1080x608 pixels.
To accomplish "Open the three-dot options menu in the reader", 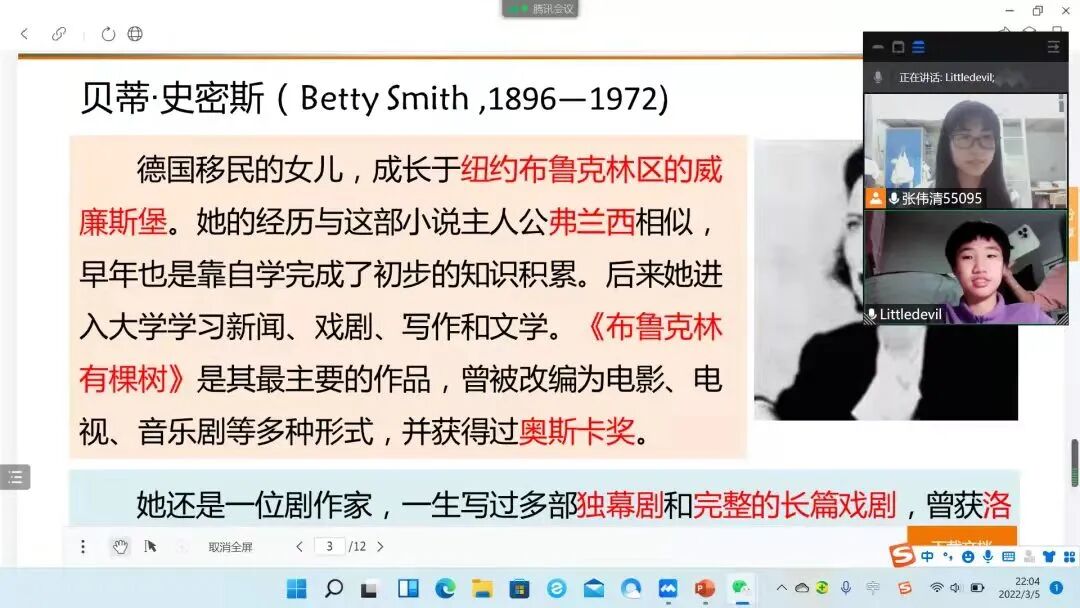I will (83, 546).
